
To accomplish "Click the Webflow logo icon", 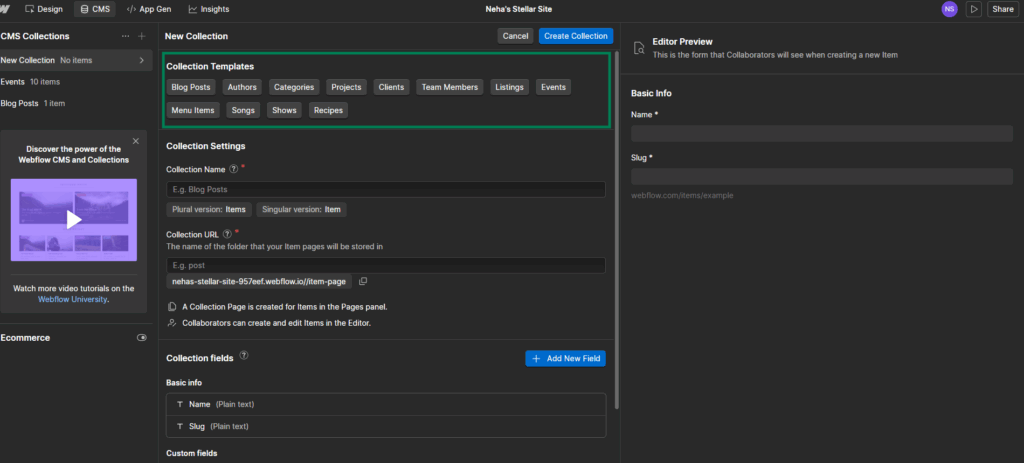I will [5, 9].
